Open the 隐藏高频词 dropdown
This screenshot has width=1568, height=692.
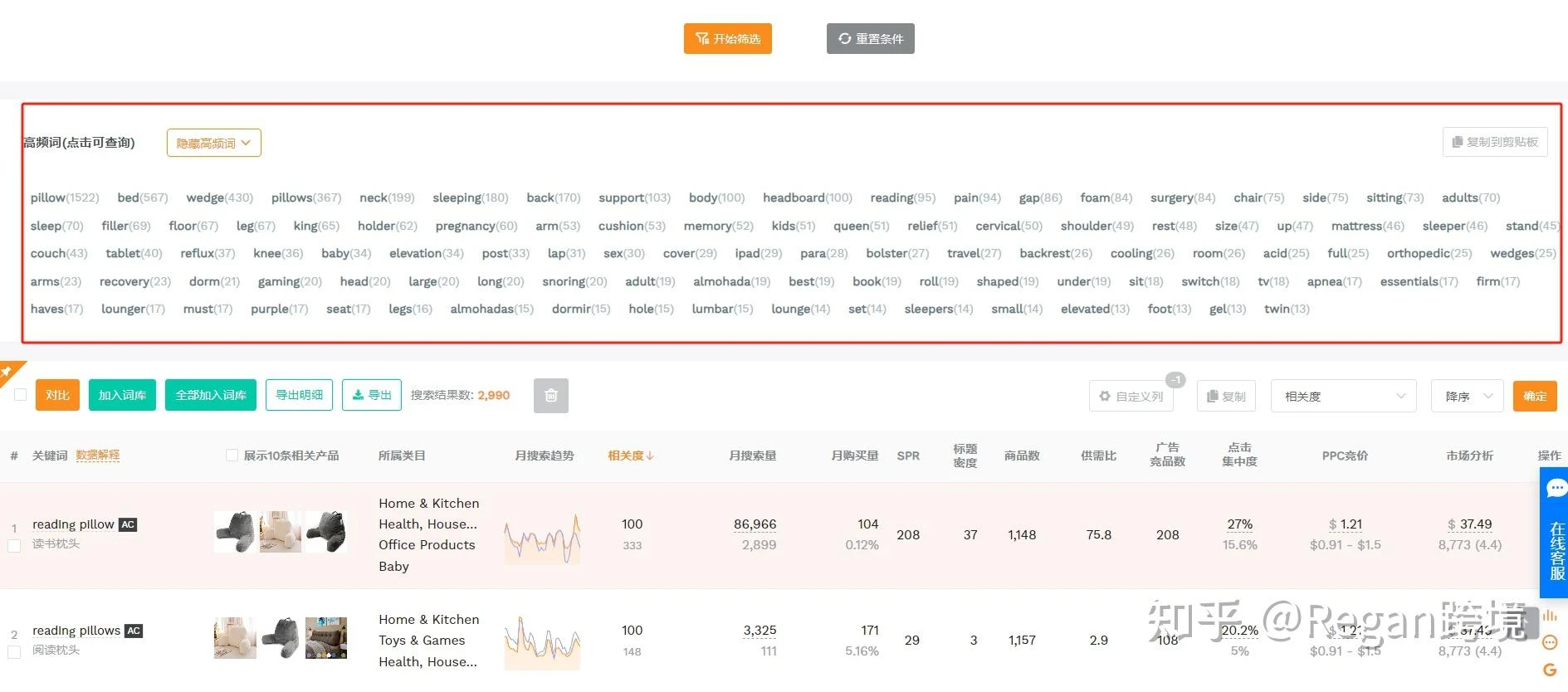click(213, 143)
